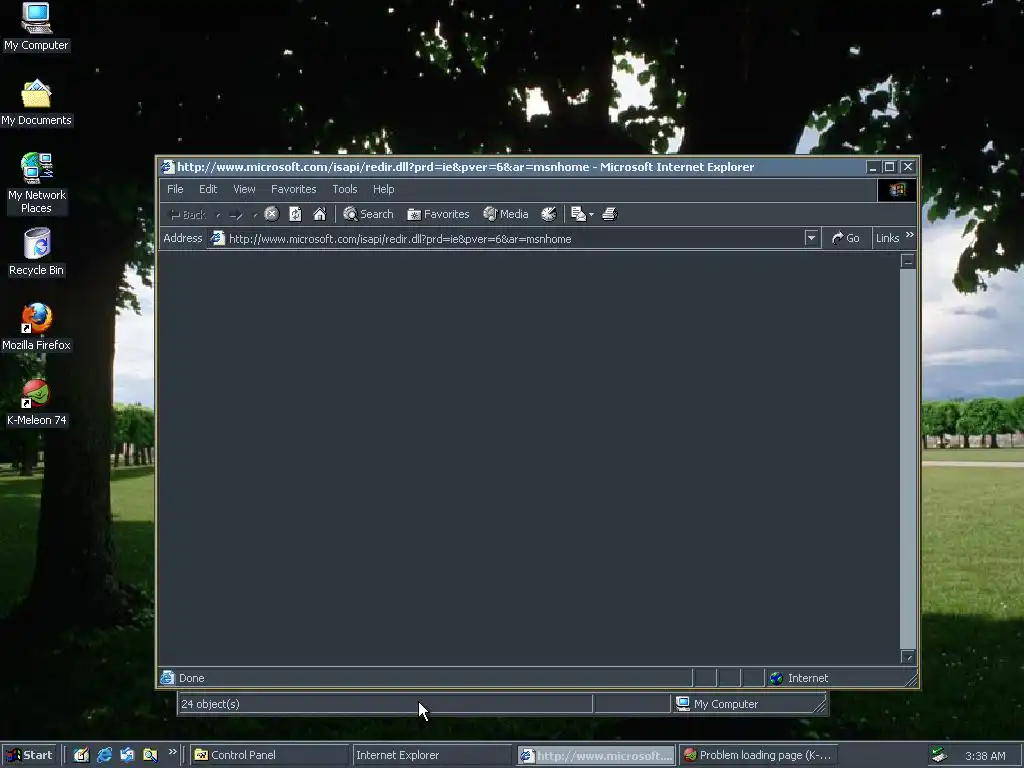Switch to Control Panel taskbar button
This screenshot has height=768, width=1024.
(x=270, y=755)
